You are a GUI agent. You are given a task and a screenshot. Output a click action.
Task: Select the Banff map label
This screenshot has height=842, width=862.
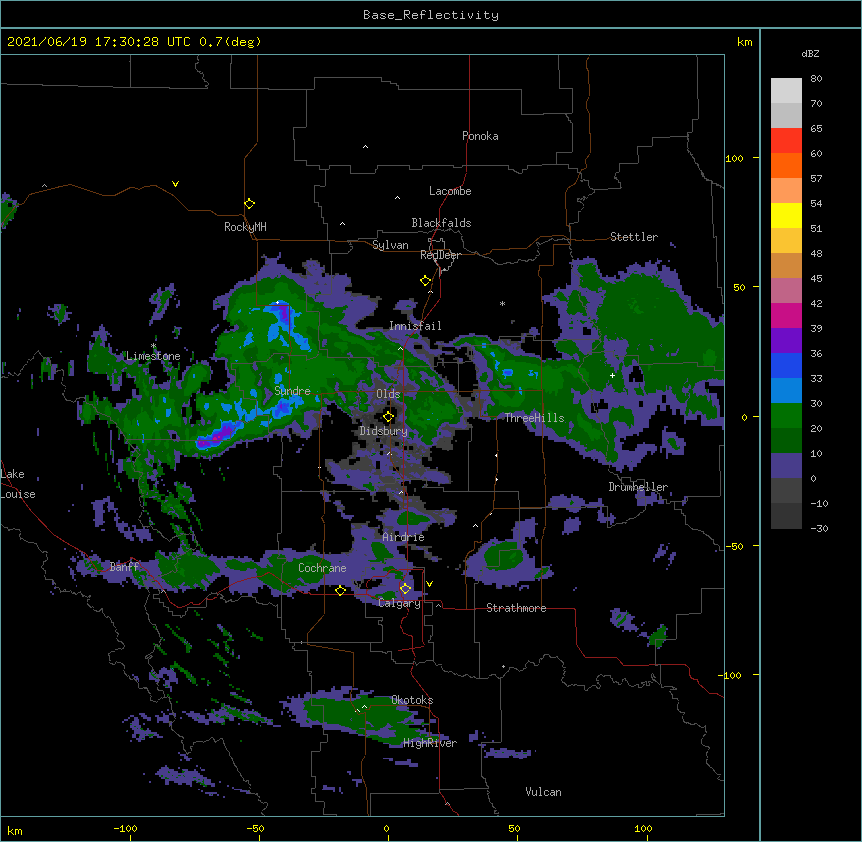(x=124, y=567)
